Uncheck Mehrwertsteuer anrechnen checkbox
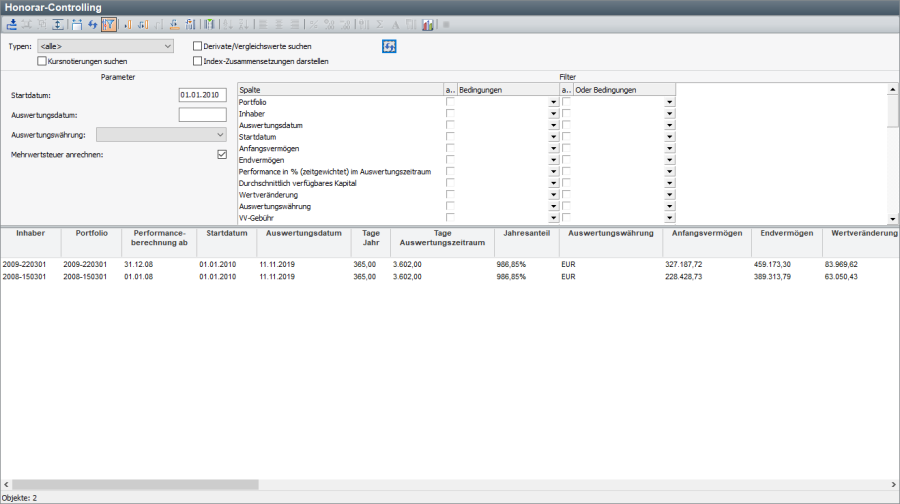This screenshot has width=900, height=504. point(222,154)
